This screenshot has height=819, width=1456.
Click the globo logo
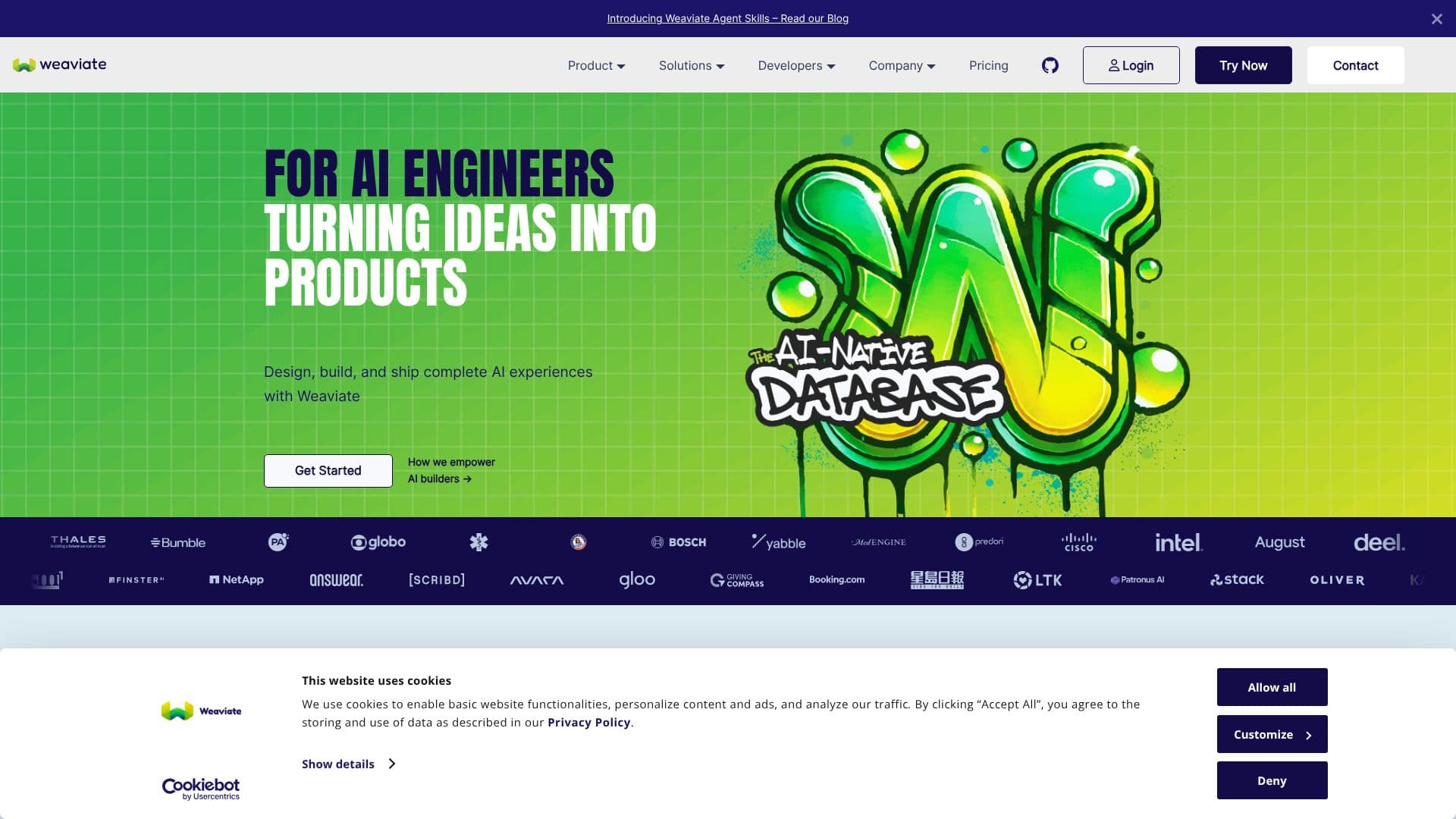point(378,542)
